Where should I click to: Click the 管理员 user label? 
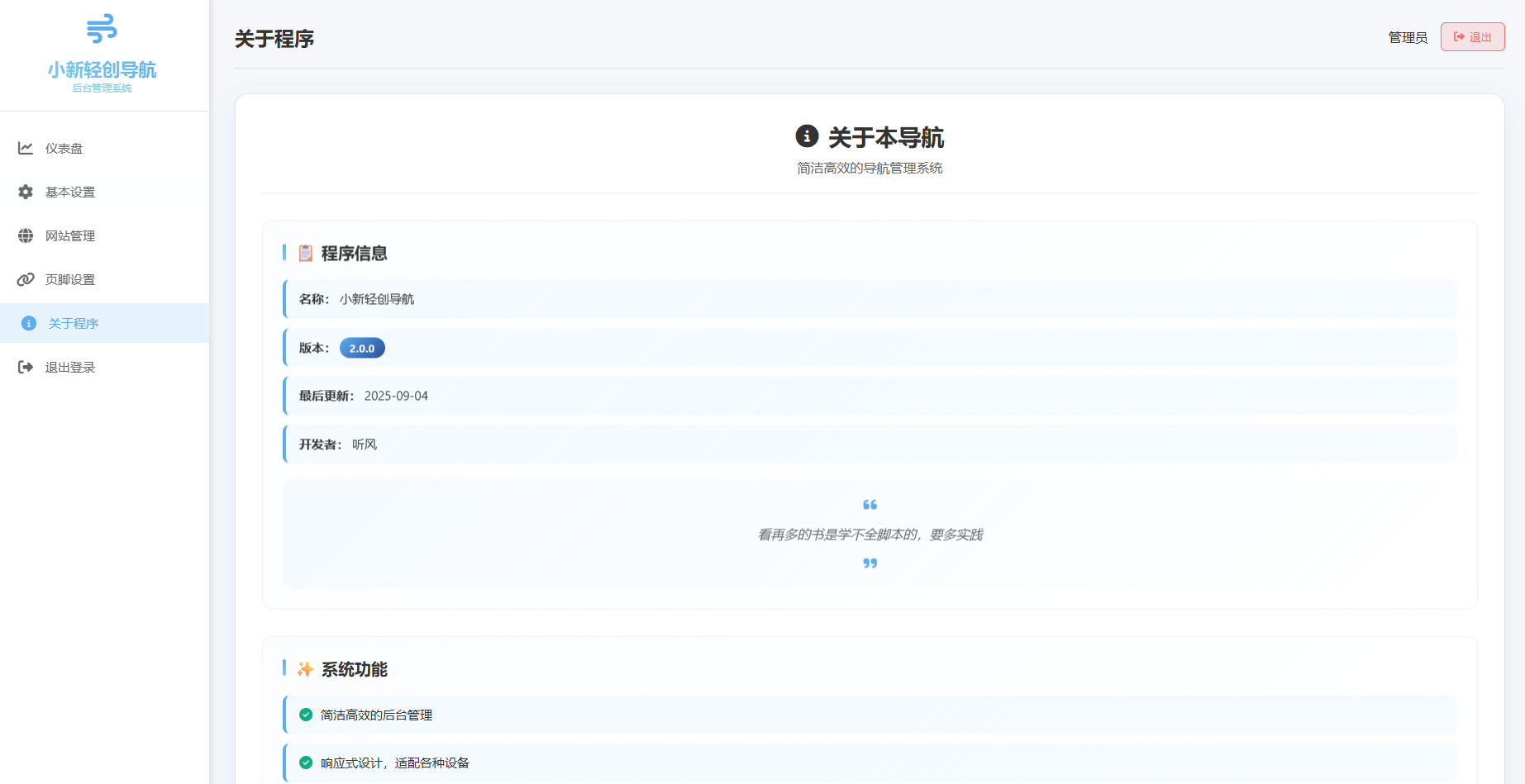tap(1408, 38)
